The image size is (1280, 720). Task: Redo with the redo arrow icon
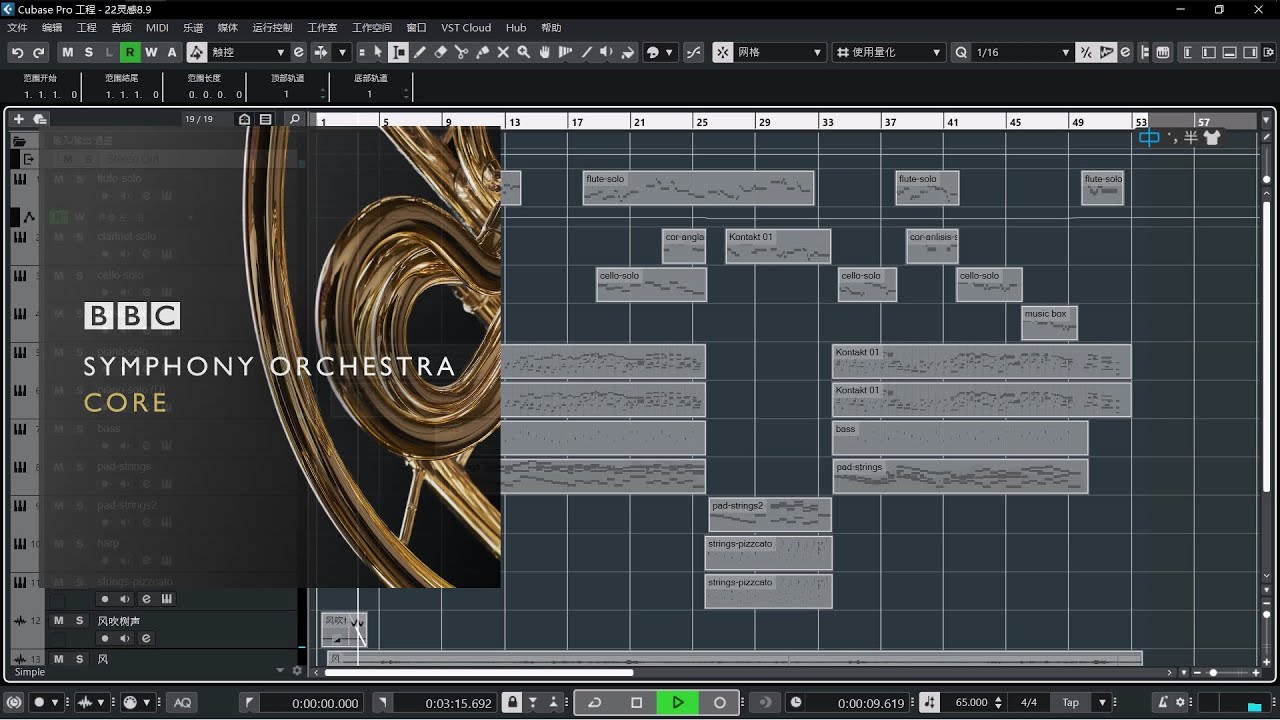click(39, 52)
